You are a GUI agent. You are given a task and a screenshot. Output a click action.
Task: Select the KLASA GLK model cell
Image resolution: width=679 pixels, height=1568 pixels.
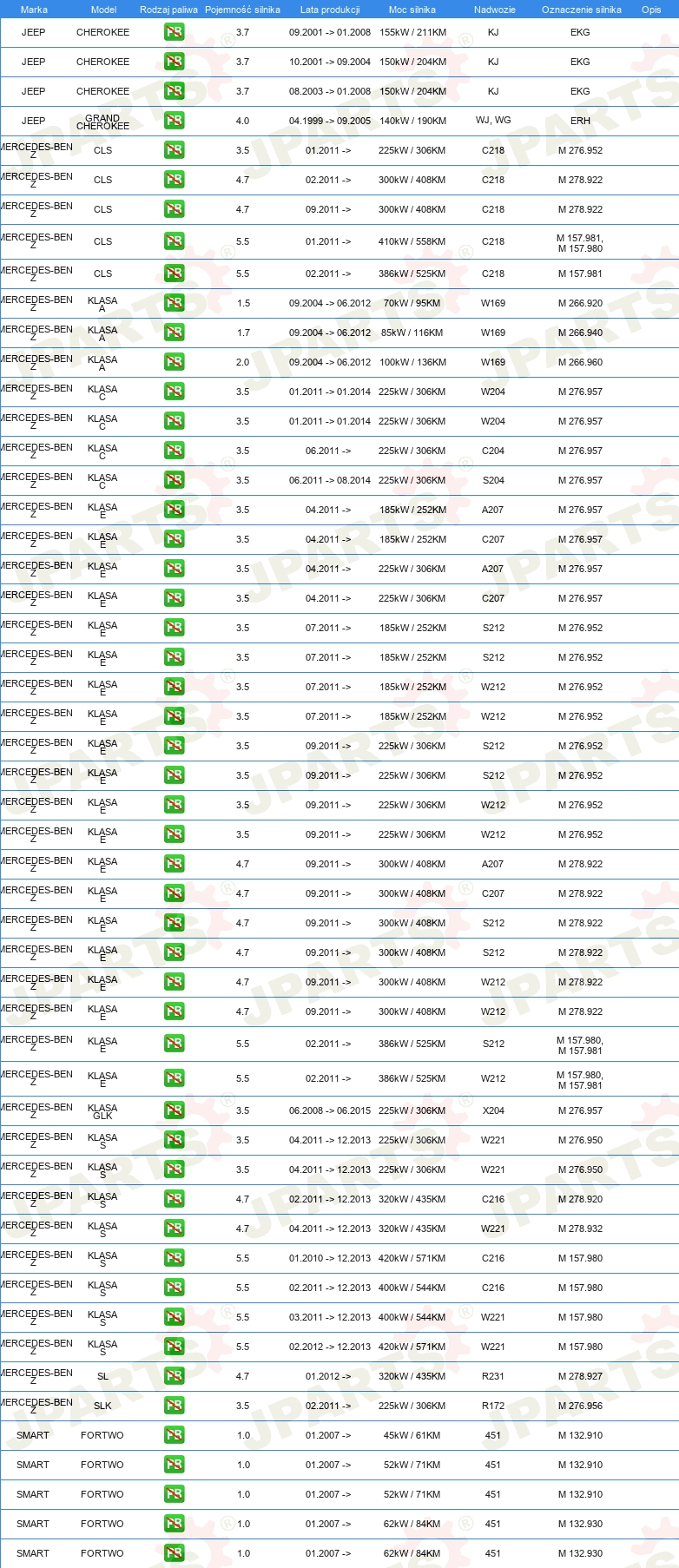pos(102,1111)
